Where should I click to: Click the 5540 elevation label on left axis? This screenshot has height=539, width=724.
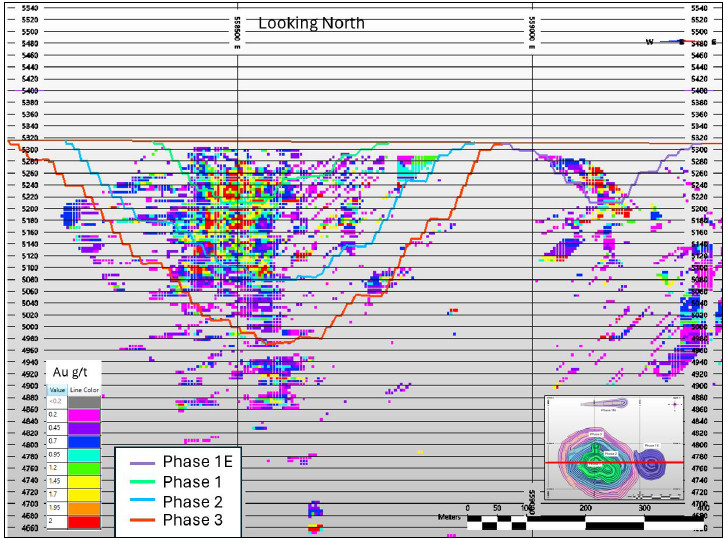tap(30, 8)
